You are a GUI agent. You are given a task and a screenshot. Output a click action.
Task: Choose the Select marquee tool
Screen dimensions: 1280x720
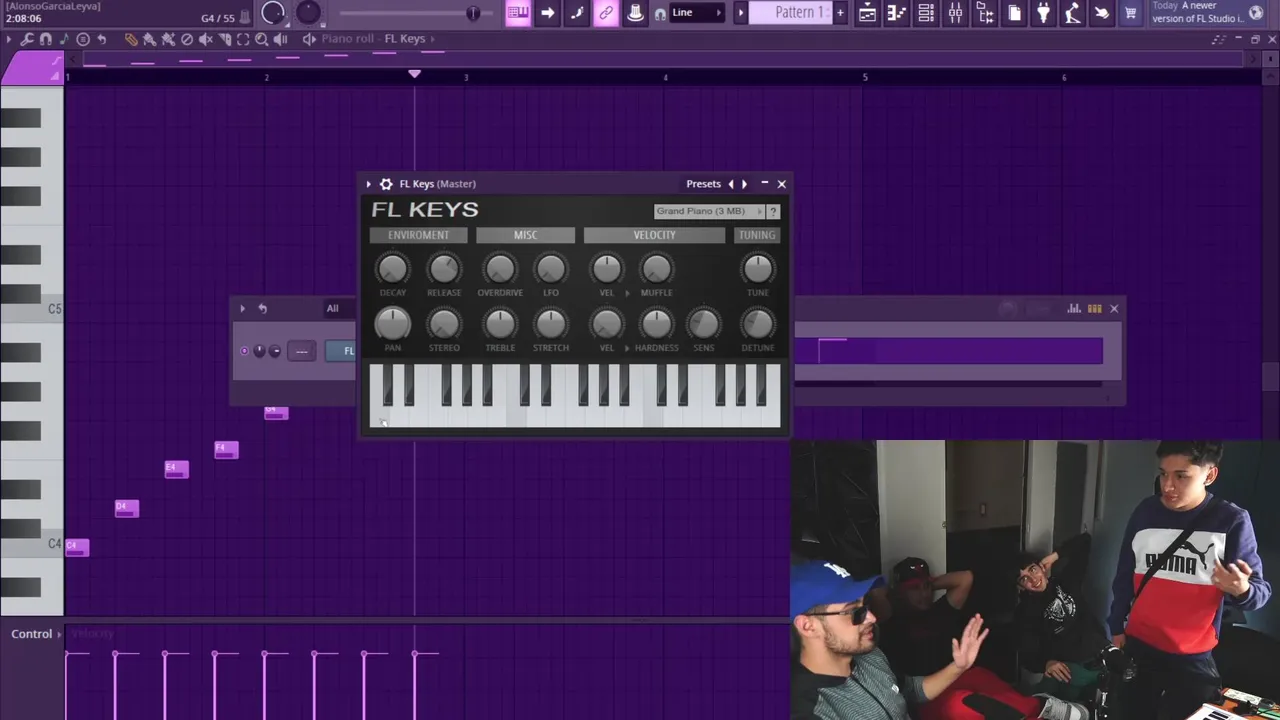(243, 39)
